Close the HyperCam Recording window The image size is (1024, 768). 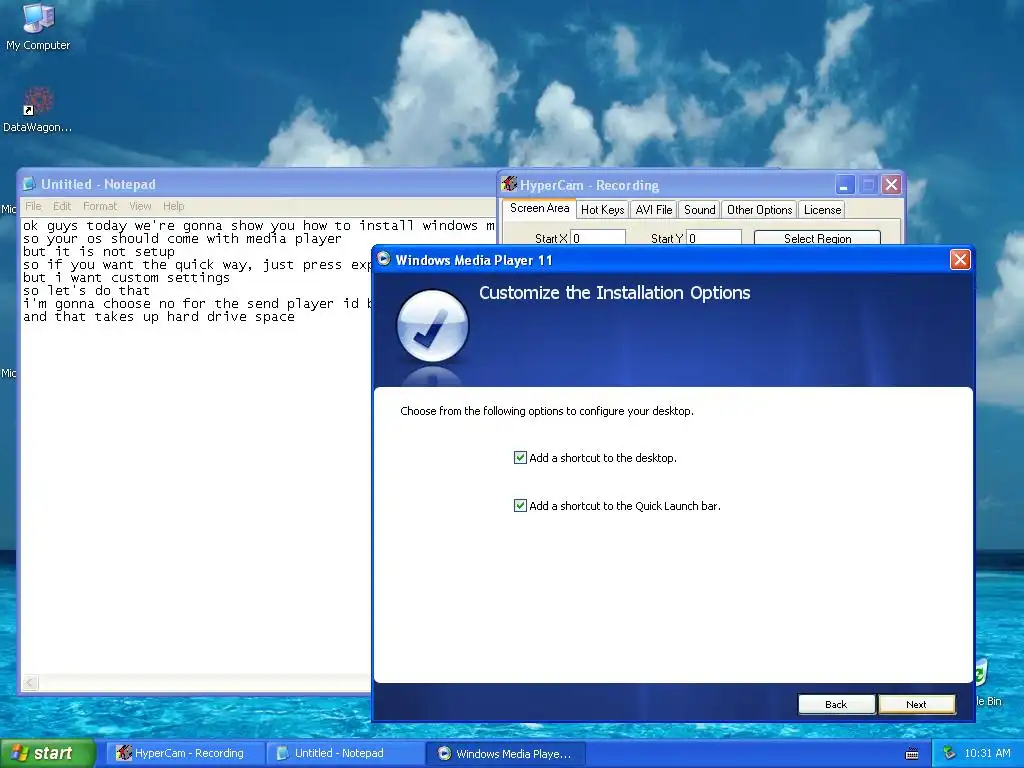point(891,185)
